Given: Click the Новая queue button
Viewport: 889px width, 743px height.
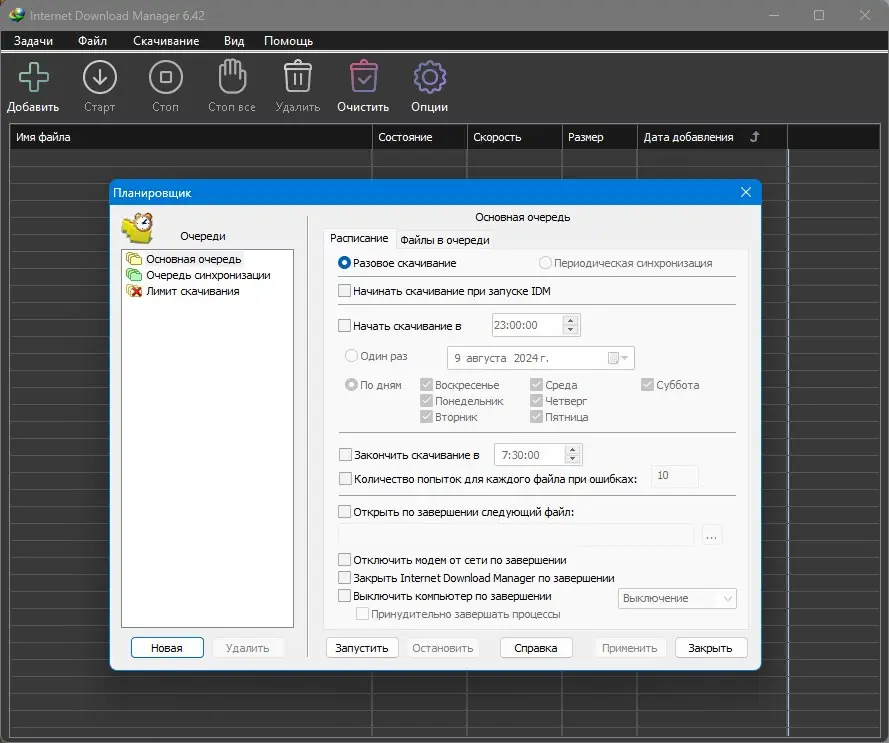Looking at the screenshot, I should 167,648.
